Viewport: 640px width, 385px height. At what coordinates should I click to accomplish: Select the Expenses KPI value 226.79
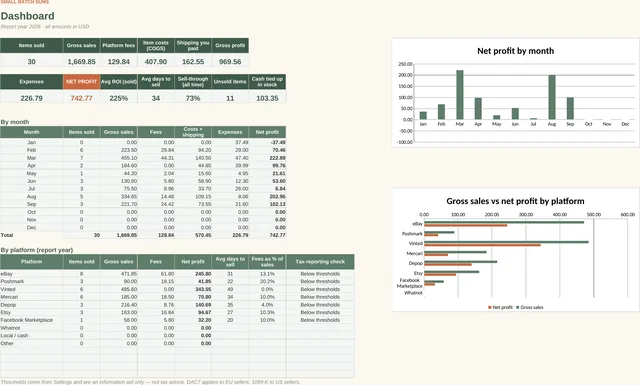click(x=31, y=98)
